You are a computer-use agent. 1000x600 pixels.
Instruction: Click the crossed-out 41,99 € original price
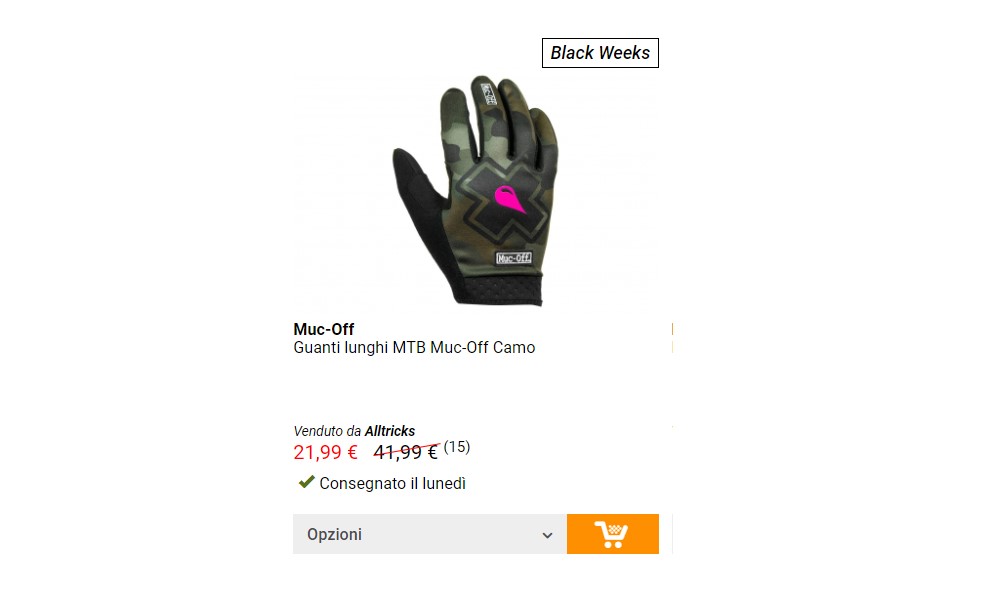406,452
